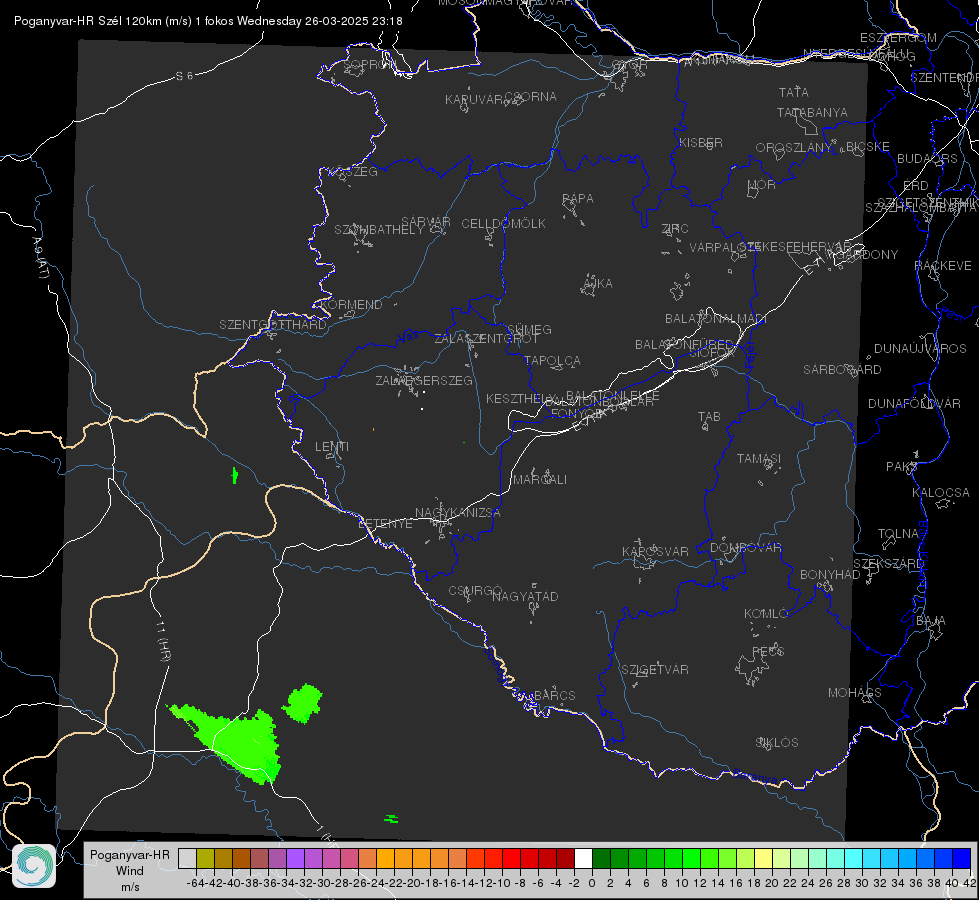
Task: Click the MARCALI city label
Action: [x=540, y=479]
